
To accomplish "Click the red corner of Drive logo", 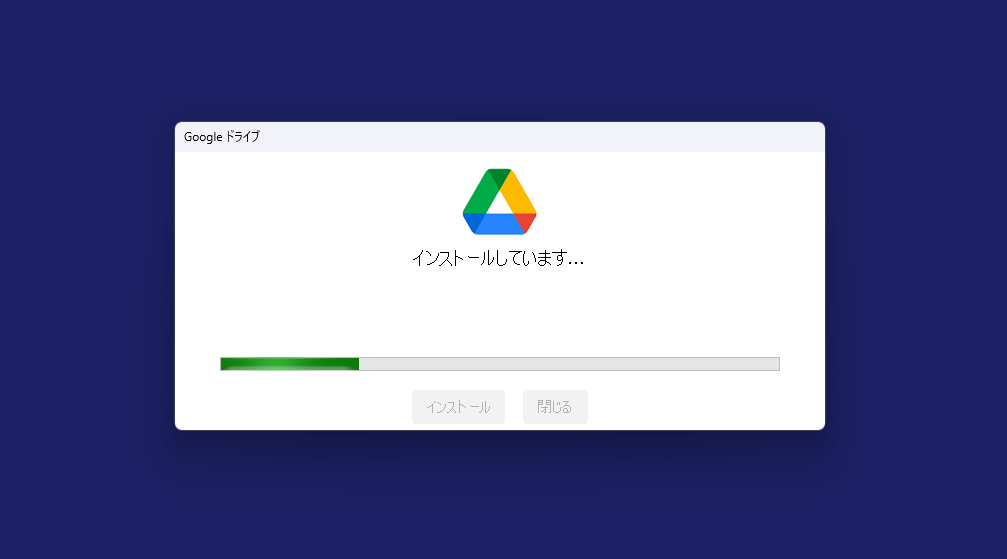I will click(x=528, y=222).
